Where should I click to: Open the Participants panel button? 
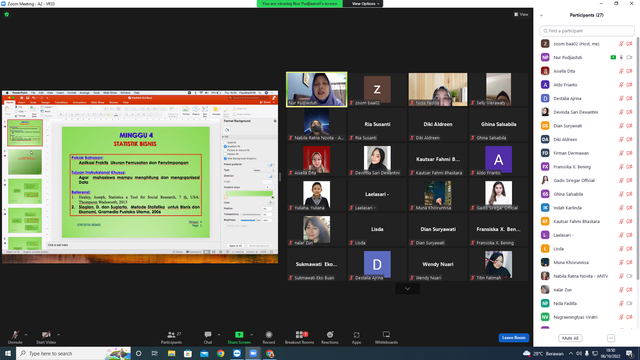[171, 337]
